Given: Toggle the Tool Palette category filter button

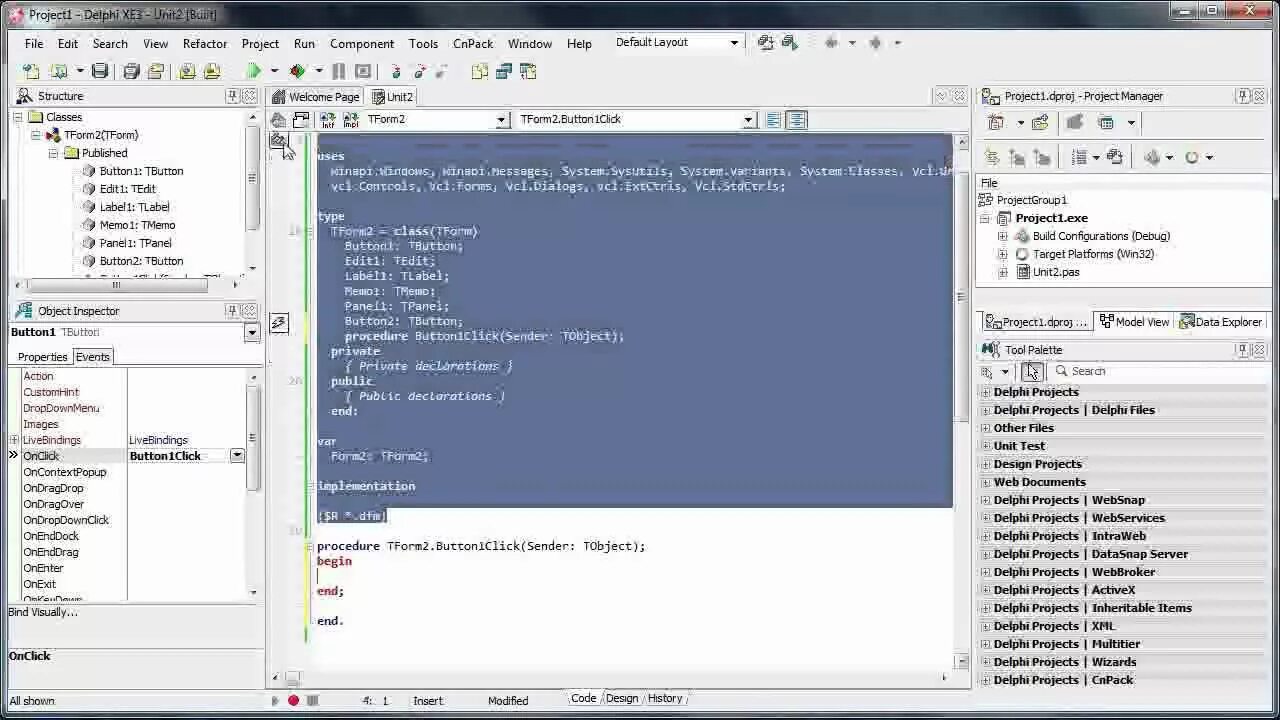Looking at the screenshot, I should pyautogui.click(x=1033, y=371).
